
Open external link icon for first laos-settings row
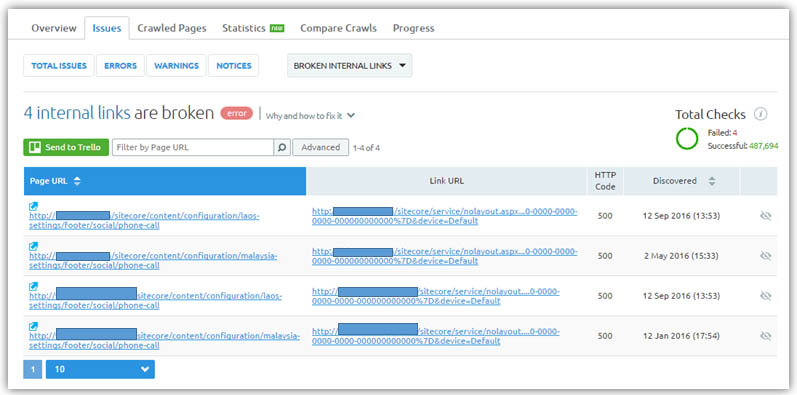(x=34, y=206)
